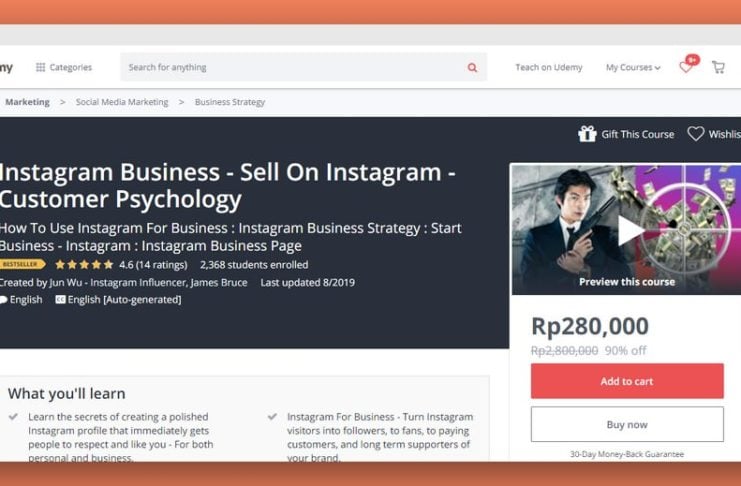Viewport: 741px width, 486px height.
Task: Add the course to cart
Action: tap(627, 381)
